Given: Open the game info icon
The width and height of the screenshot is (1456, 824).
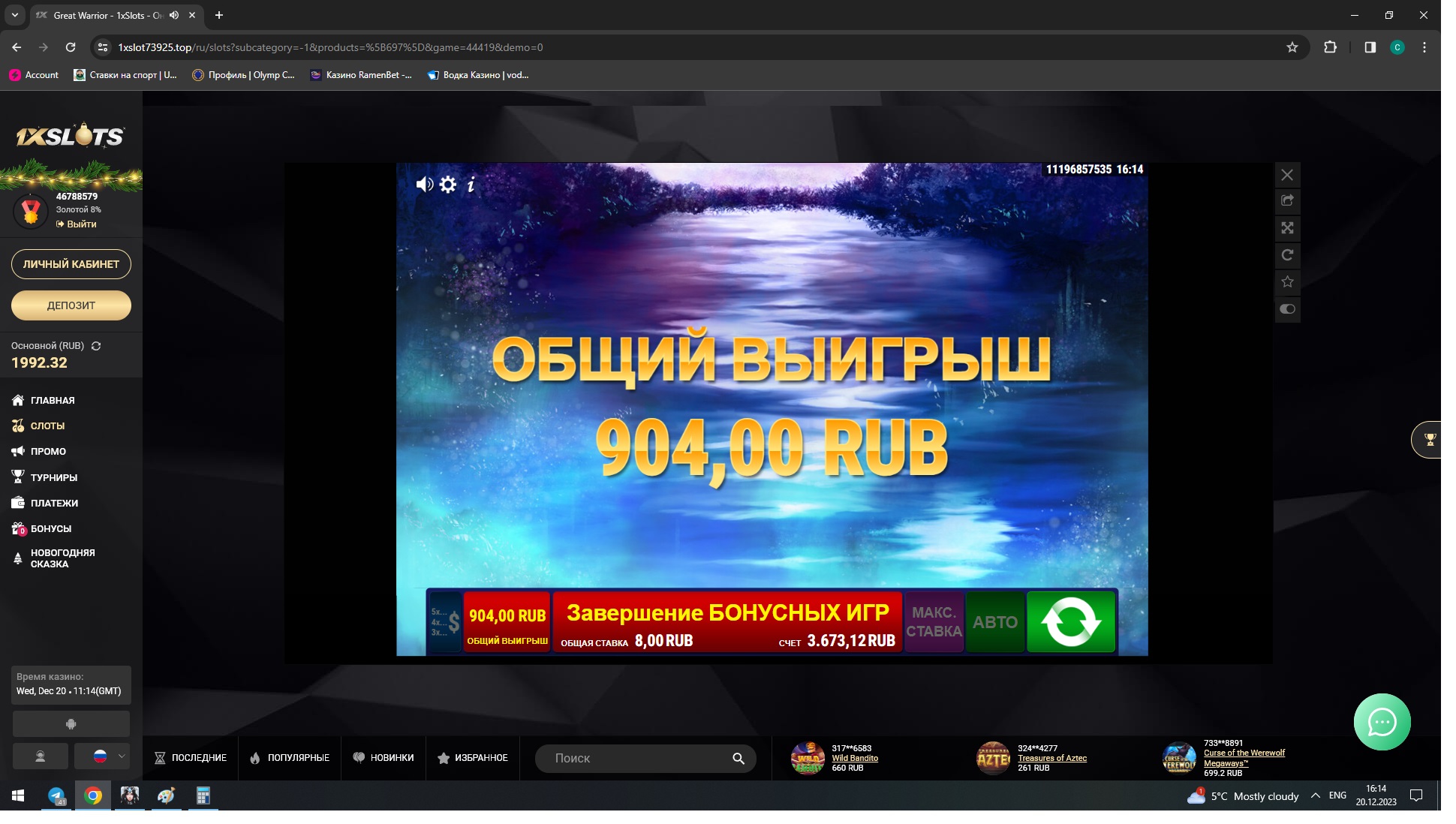Looking at the screenshot, I should (x=471, y=185).
